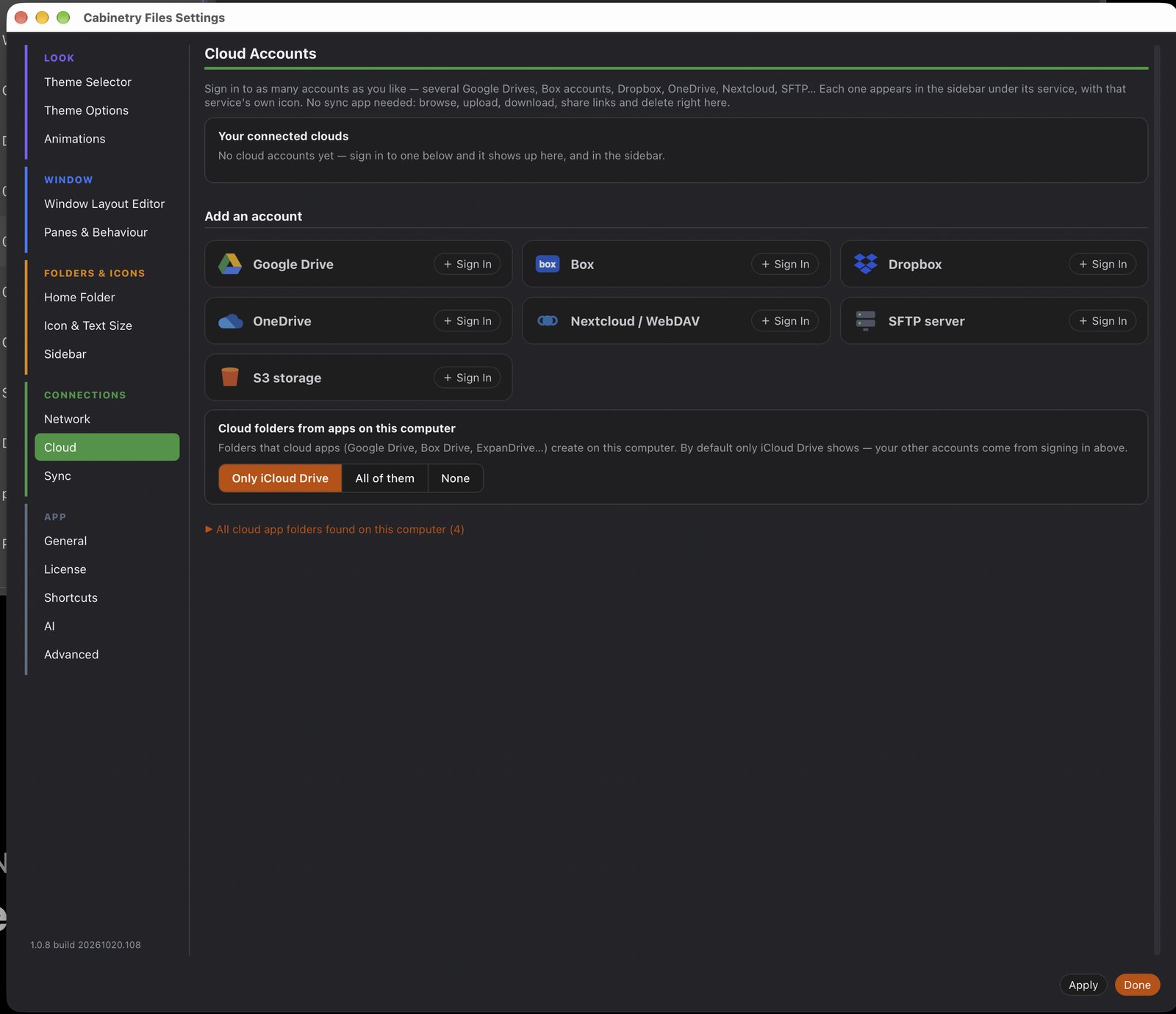Image resolution: width=1176 pixels, height=1014 pixels.
Task: Close the Cabinetry Files Settings window
Action: [21, 17]
